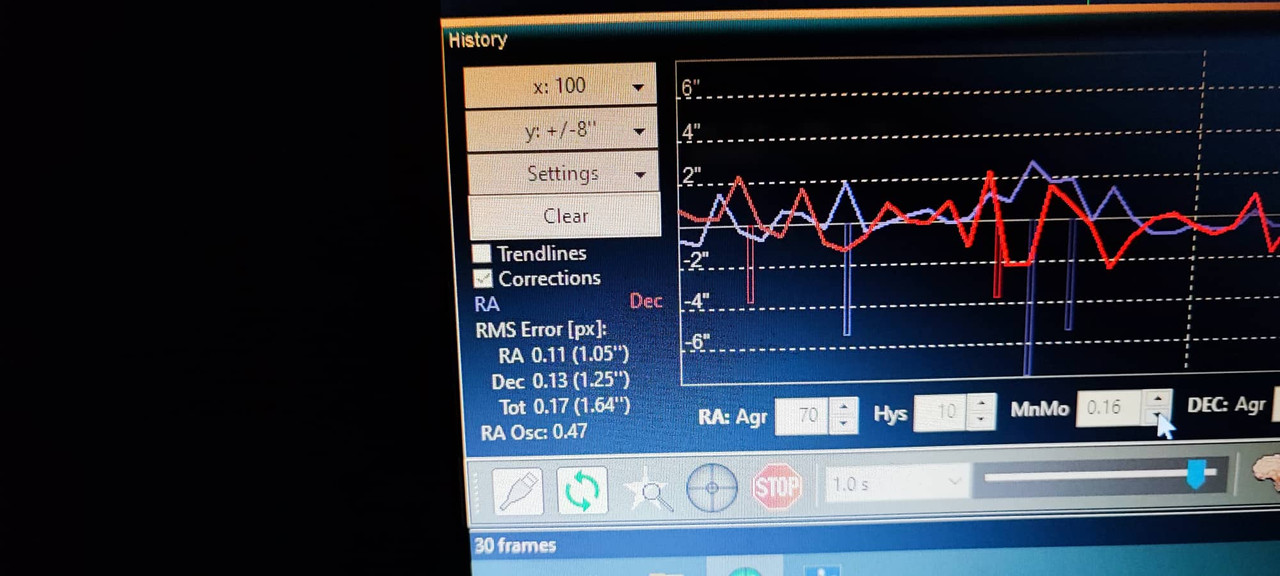Click the MnMo field showing 0.16
1280x576 pixels.
pos(1110,407)
